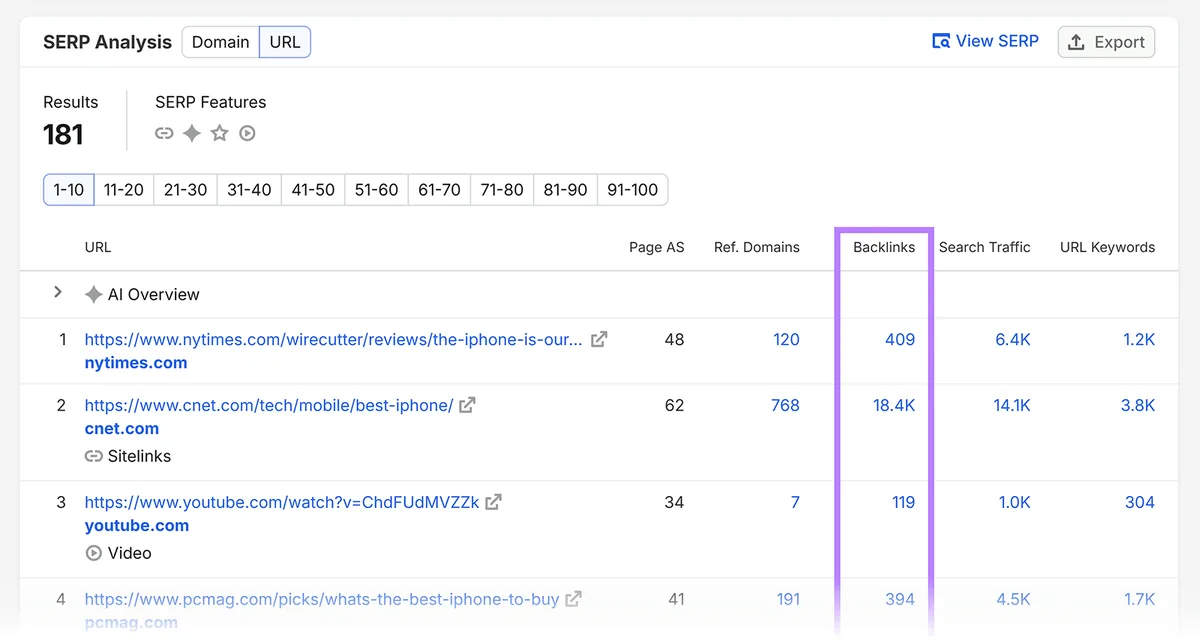This screenshot has width=1200, height=643.
Task: Click the cnet.com domain link
Action: tap(122, 429)
